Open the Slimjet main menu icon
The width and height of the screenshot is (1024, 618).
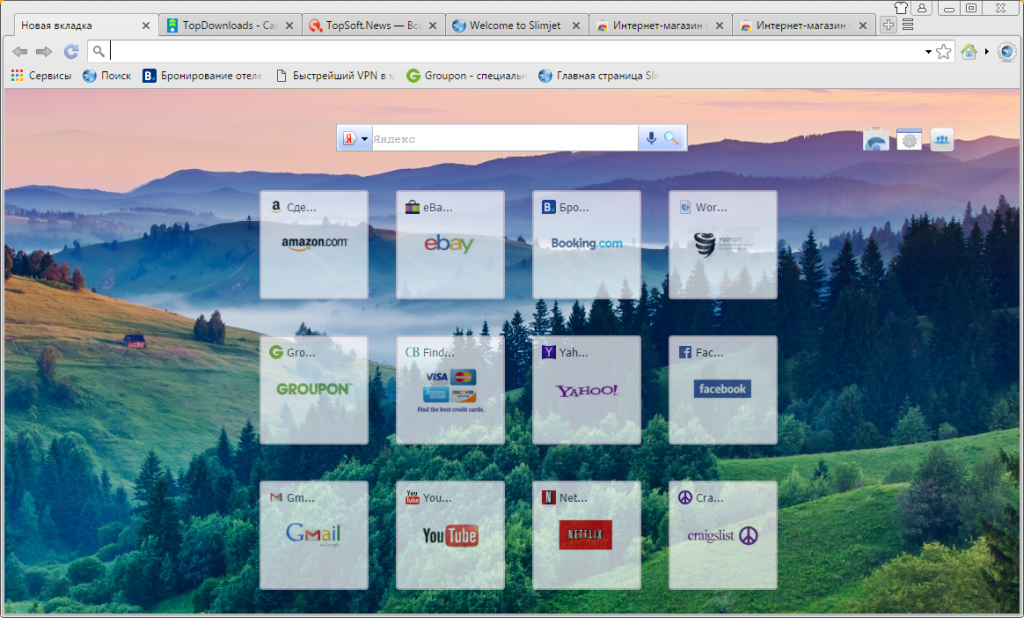(x=908, y=25)
